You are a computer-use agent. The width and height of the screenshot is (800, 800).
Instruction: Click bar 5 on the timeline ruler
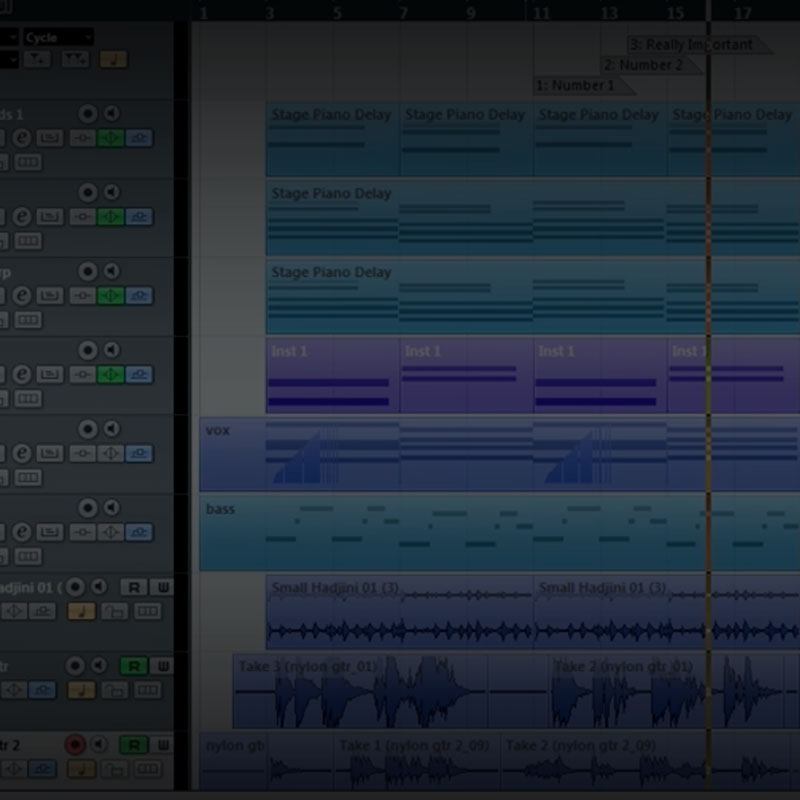point(337,13)
